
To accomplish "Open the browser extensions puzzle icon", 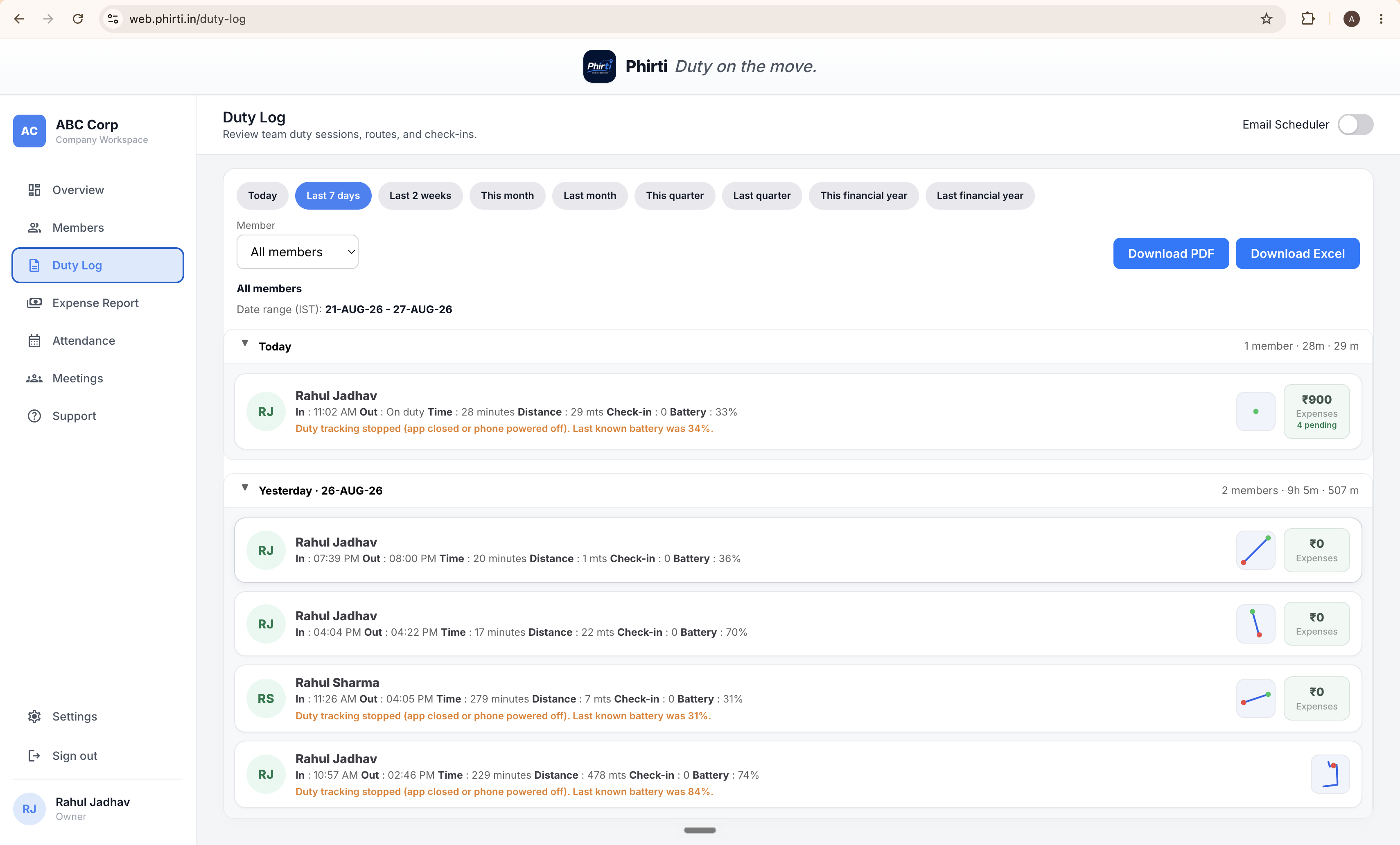I will point(1307,19).
